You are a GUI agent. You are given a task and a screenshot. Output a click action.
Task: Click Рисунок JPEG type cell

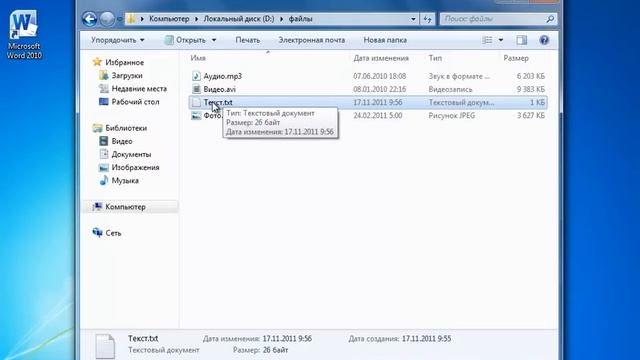click(451, 116)
